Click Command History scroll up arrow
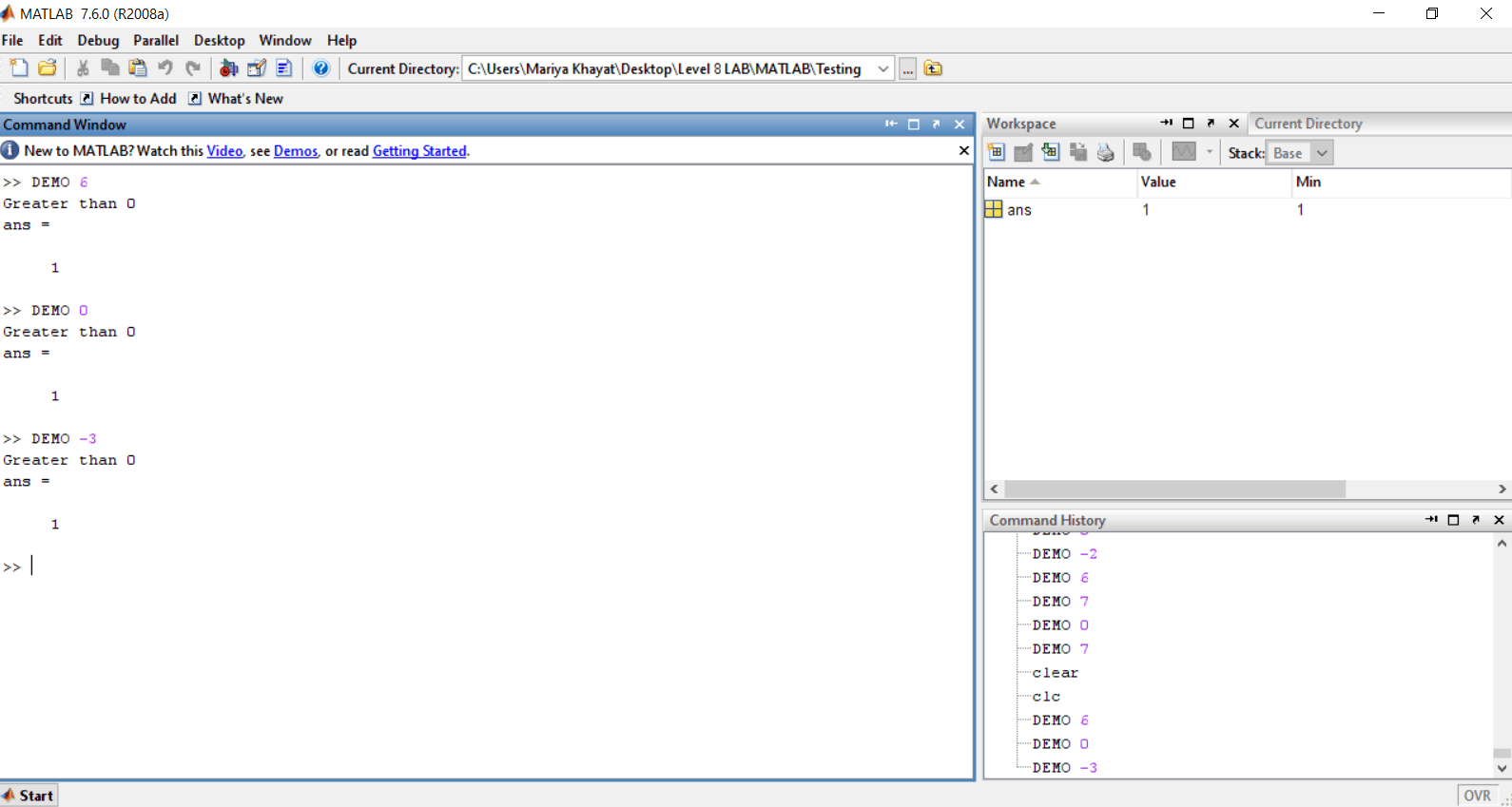 1502,544
